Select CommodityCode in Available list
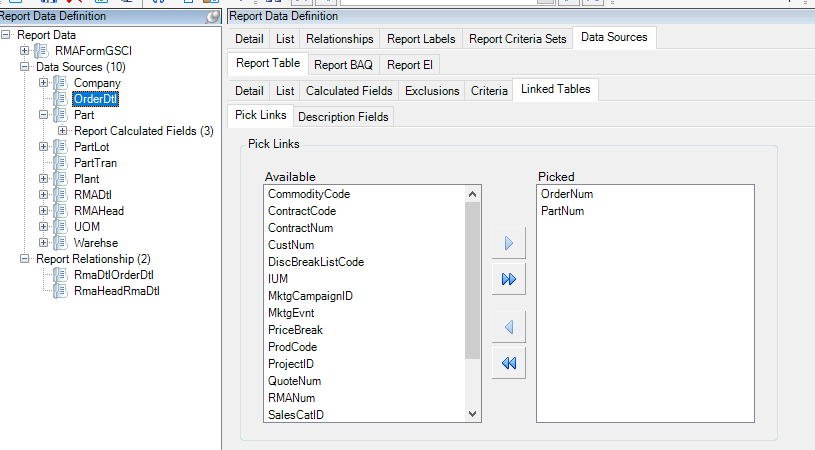Image resolution: width=815 pixels, height=450 pixels. point(308,194)
